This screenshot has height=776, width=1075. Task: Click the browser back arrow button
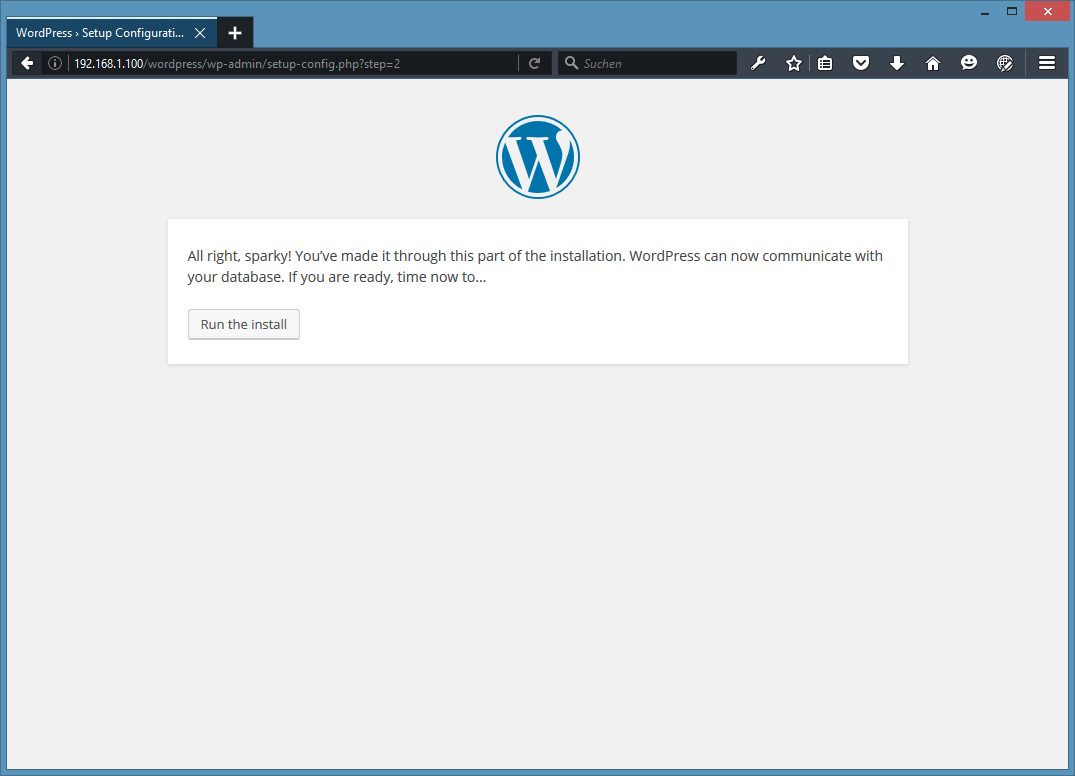[x=27, y=64]
